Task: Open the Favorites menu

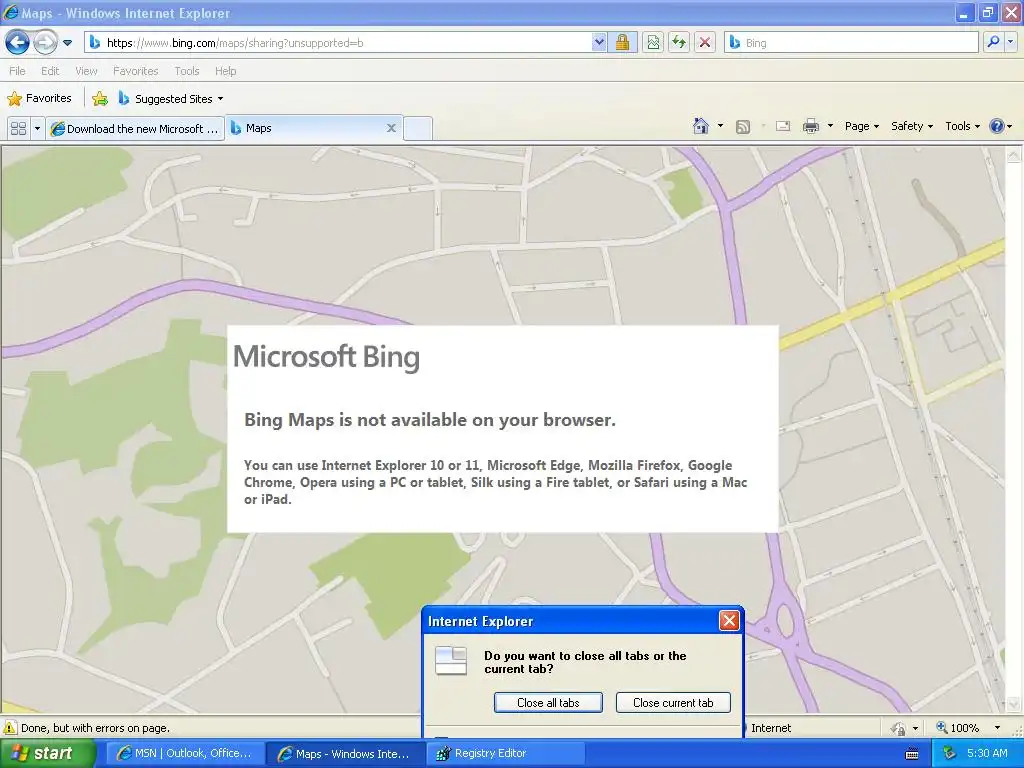Action: coord(135,71)
